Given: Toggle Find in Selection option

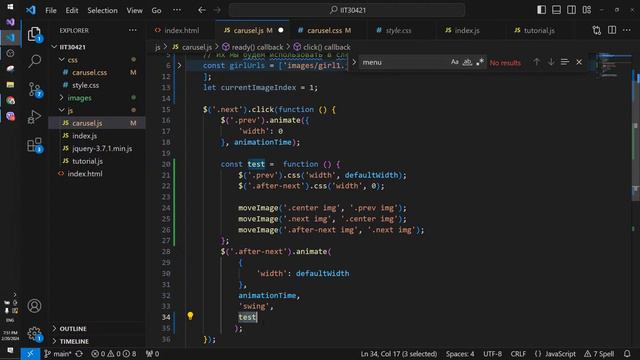Looking at the screenshot, I should pyautogui.click(x=565, y=62).
